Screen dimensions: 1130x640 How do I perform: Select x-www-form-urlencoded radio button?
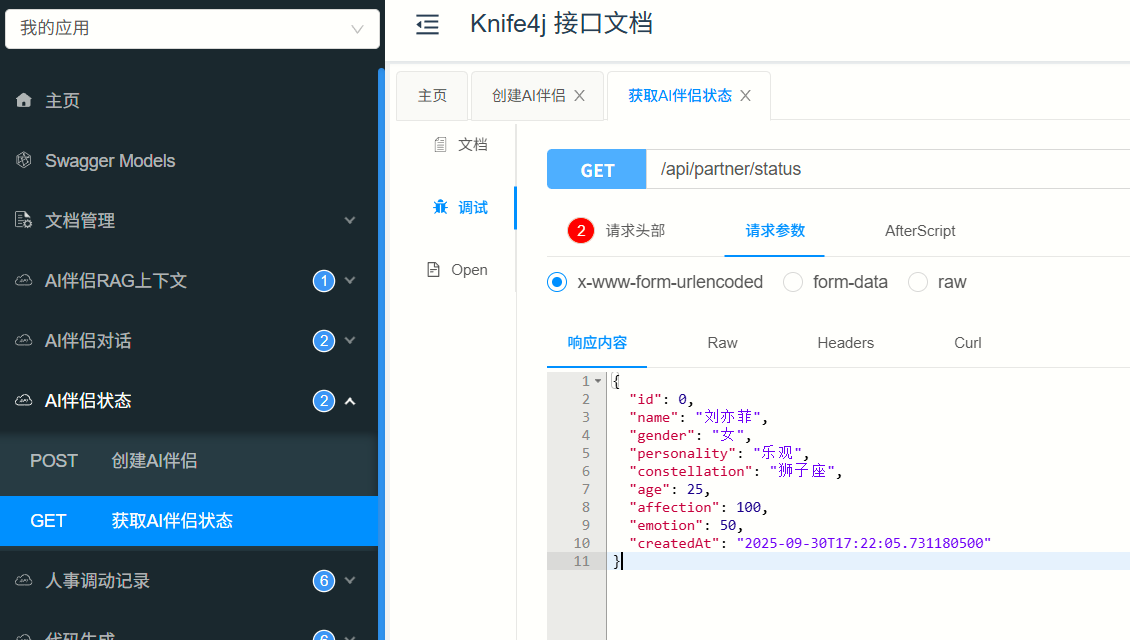557,282
